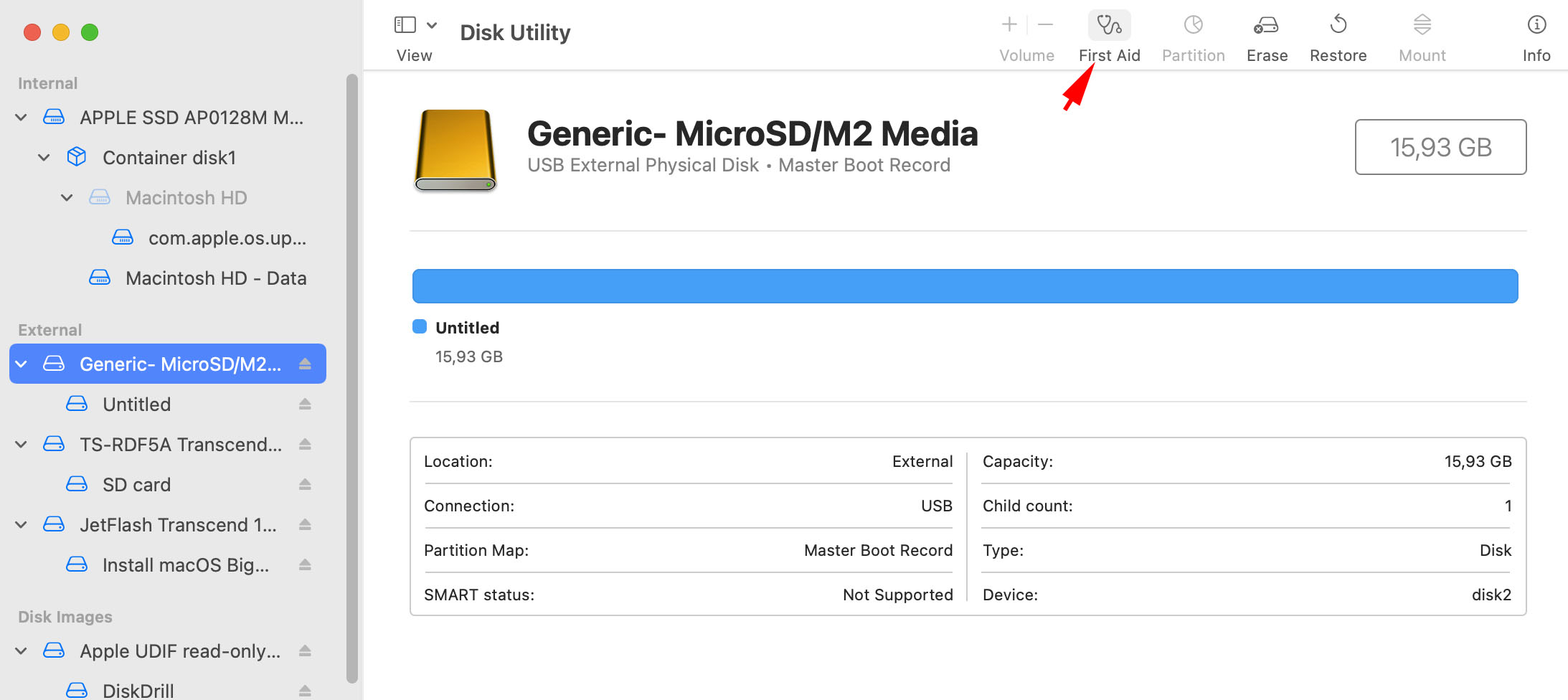This screenshot has height=700, width=1568.
Task: Click the Container disk1 cube icon
Action: click(77, 156)
